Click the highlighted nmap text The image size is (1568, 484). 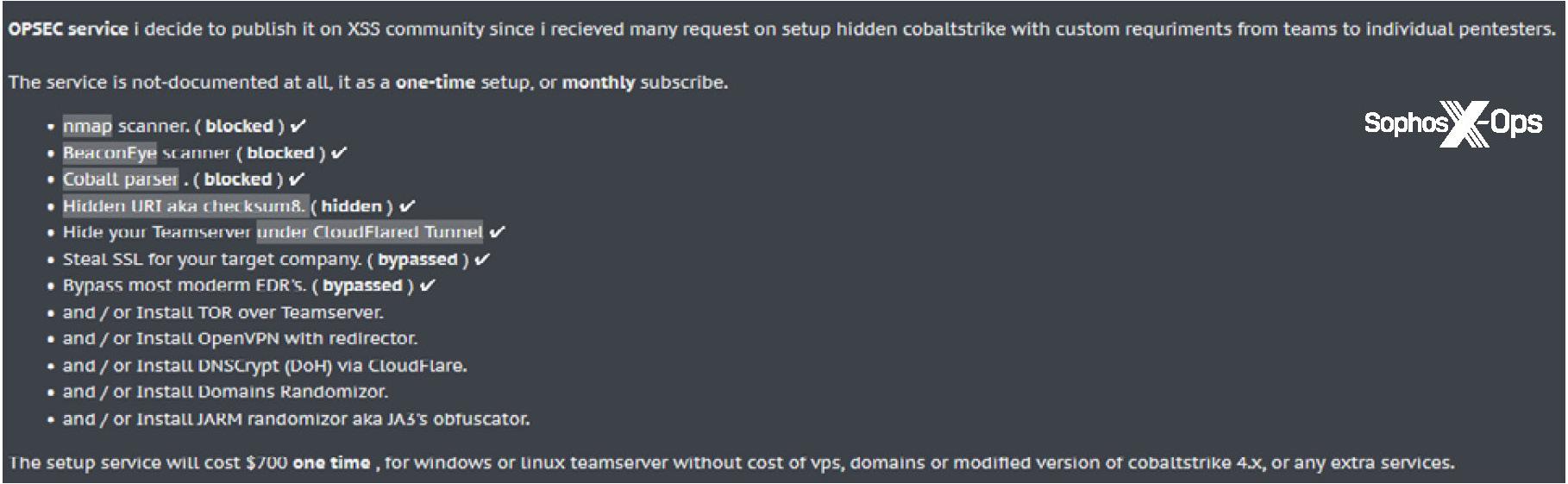coord(87,126)
